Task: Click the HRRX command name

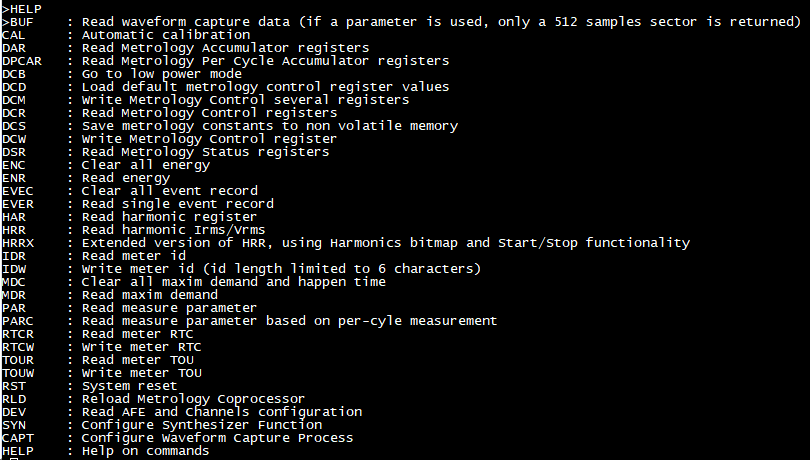Action: coord(18,242)
